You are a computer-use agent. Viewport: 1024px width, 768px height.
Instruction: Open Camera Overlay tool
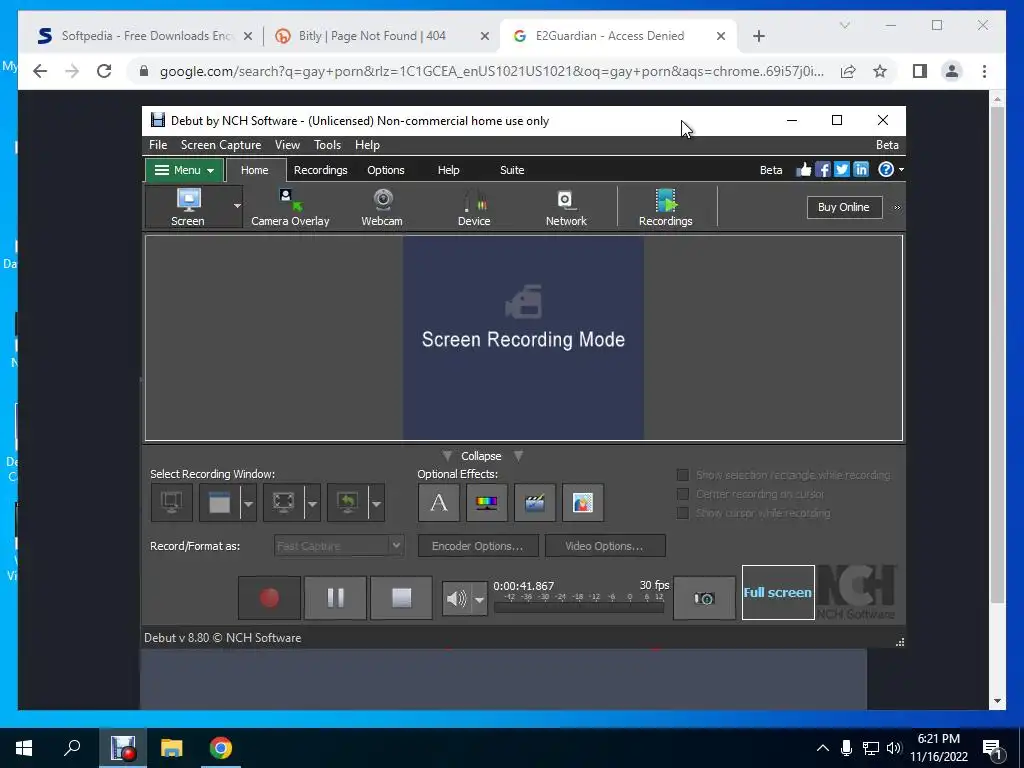290,207
